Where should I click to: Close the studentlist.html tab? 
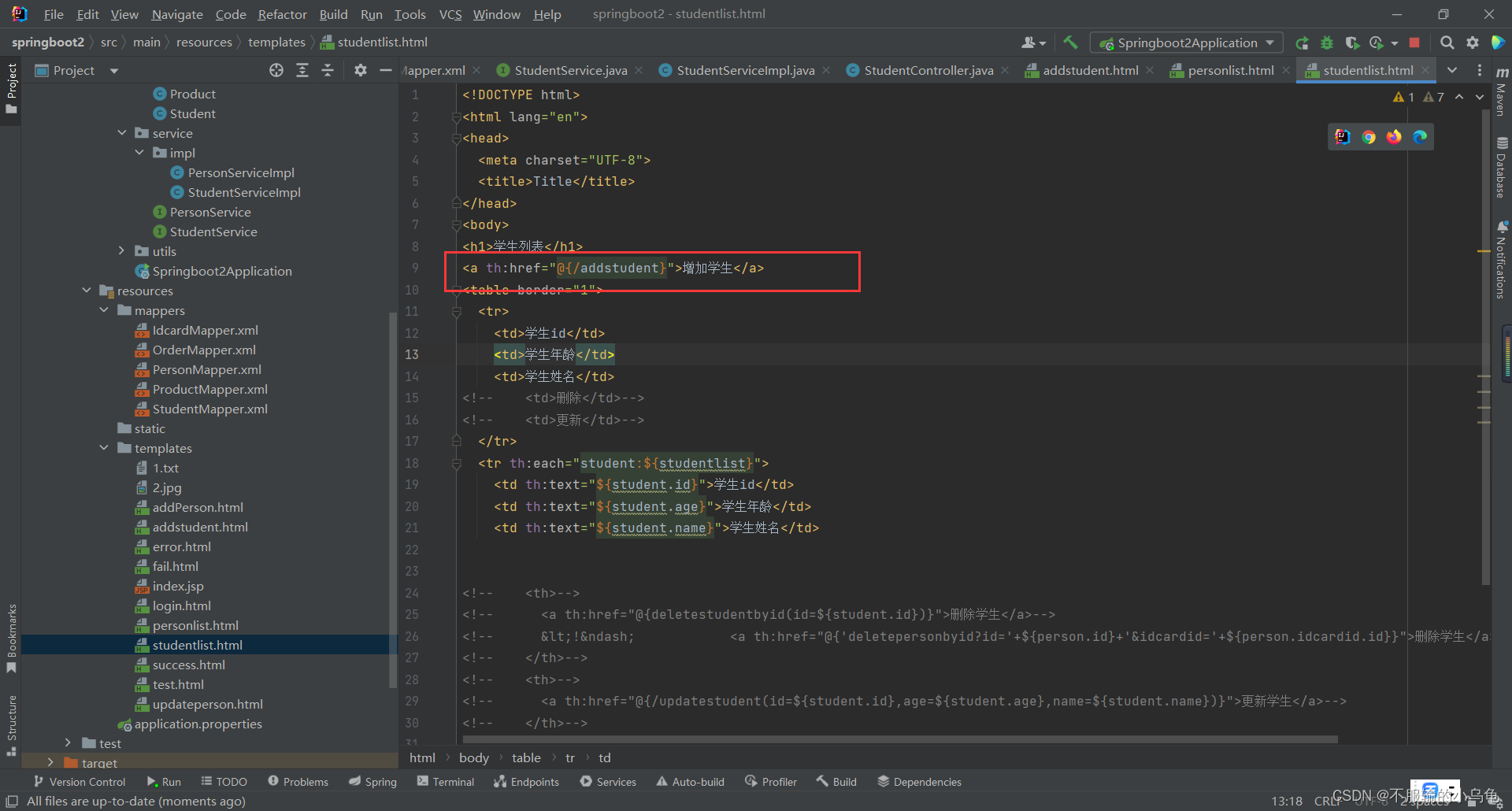coord(1425,70)
